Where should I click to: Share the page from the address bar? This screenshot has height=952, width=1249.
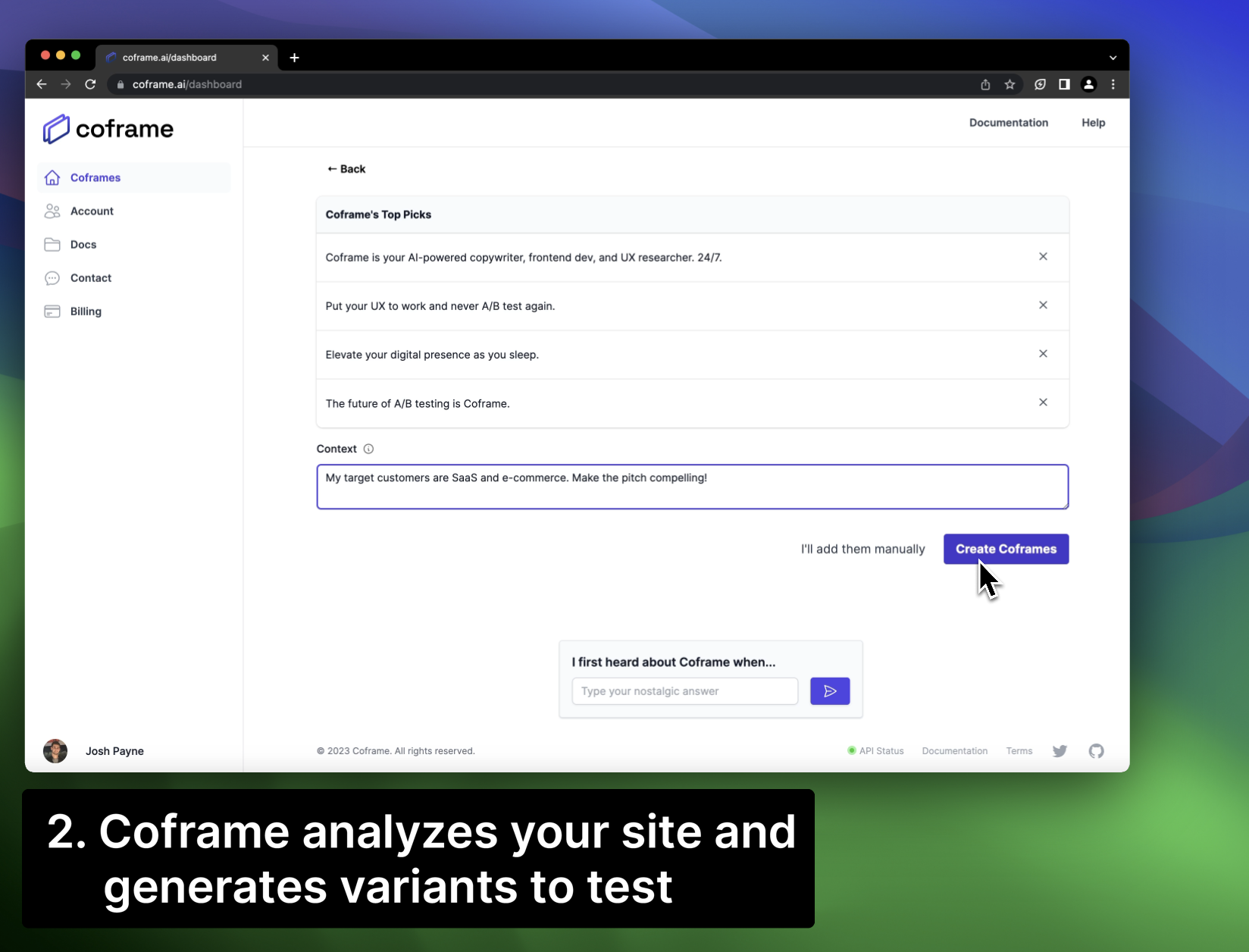(x=985, y=84)
